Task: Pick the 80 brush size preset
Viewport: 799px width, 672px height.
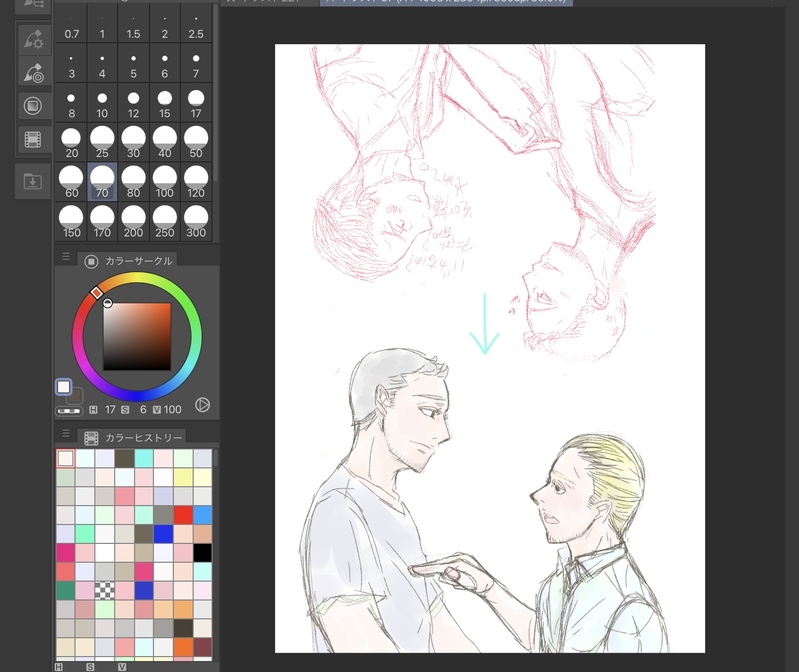Action: 134,182
